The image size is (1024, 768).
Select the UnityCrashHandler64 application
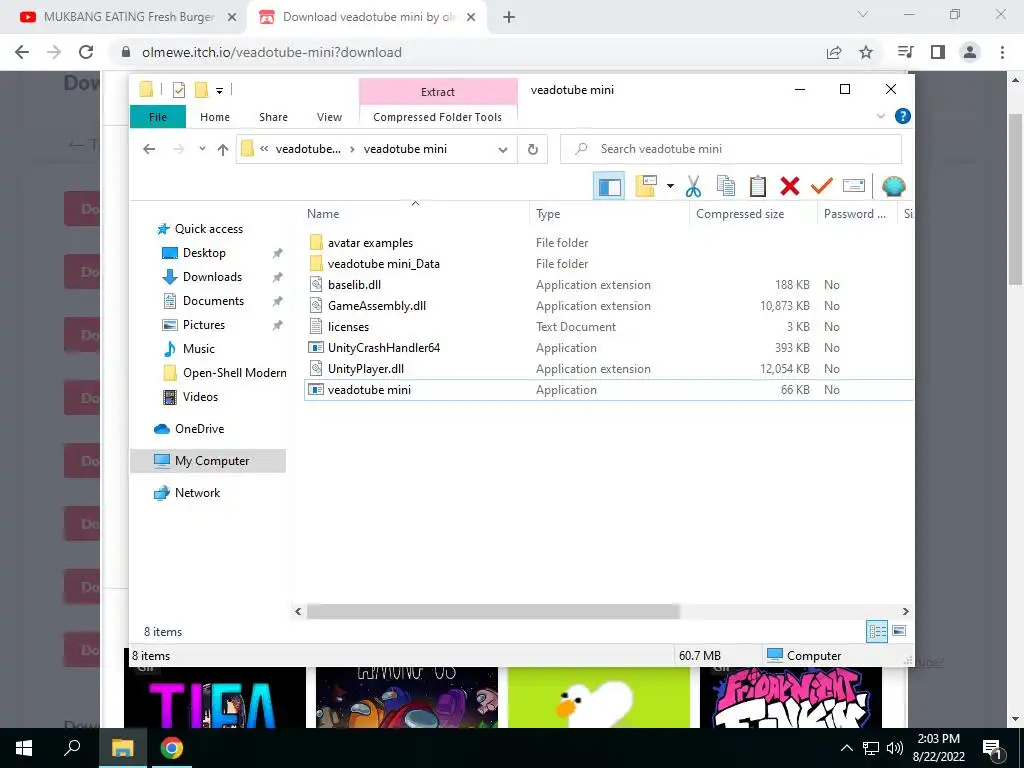384,347
